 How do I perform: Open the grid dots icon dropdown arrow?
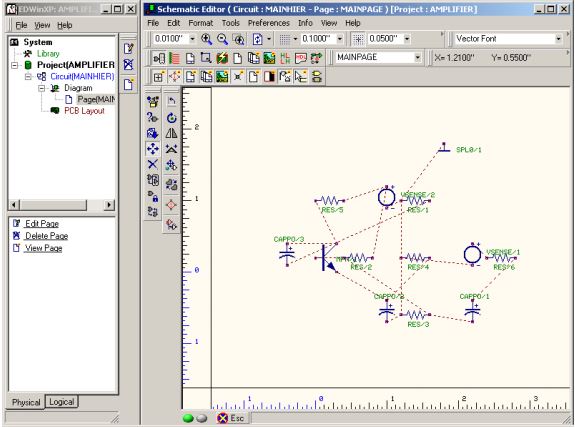[295, 39]
